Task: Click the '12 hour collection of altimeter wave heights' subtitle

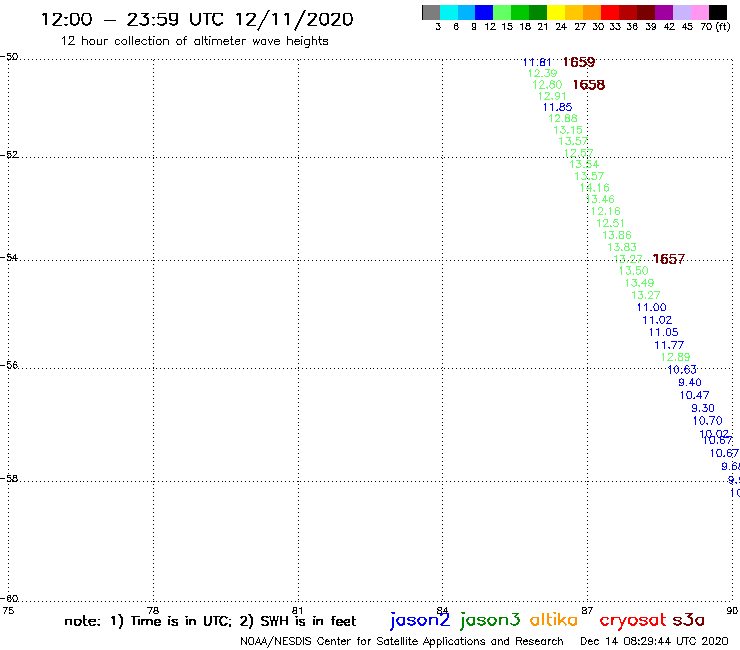Action: click(x=194, y=41)
